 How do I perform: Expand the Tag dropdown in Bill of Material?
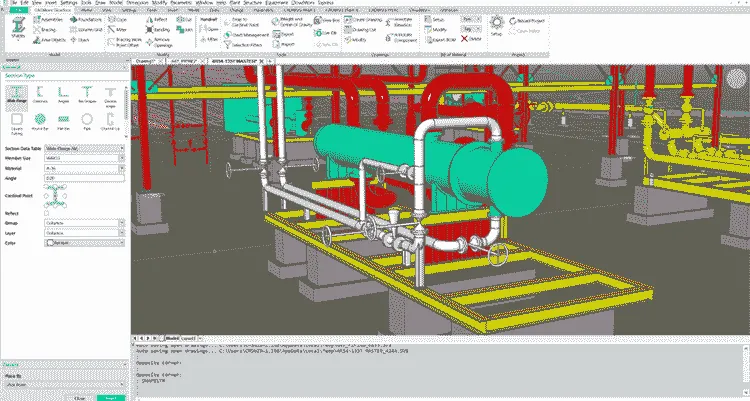tap(471, 29)
